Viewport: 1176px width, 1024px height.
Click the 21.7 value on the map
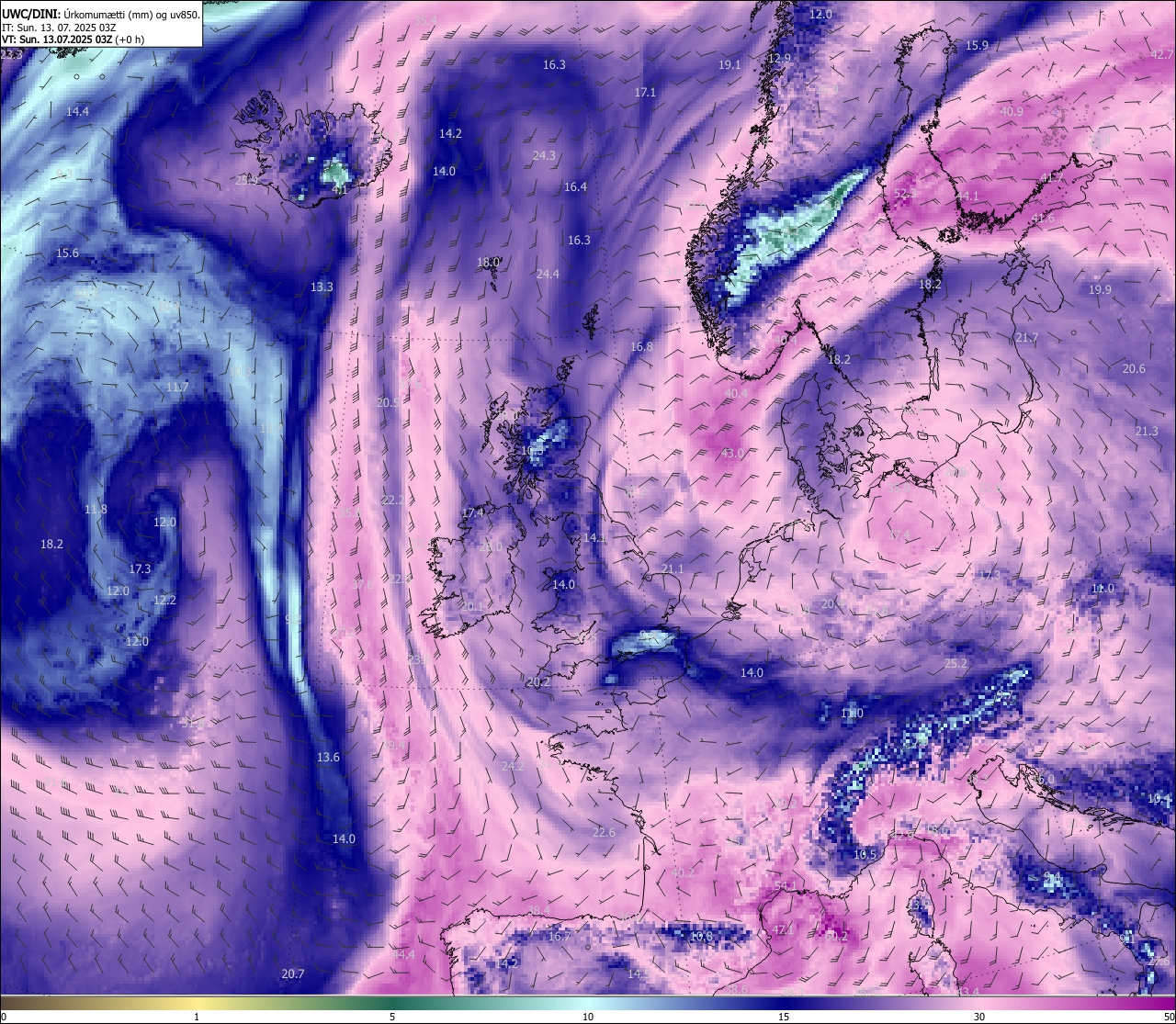(x=1026, y=337)
